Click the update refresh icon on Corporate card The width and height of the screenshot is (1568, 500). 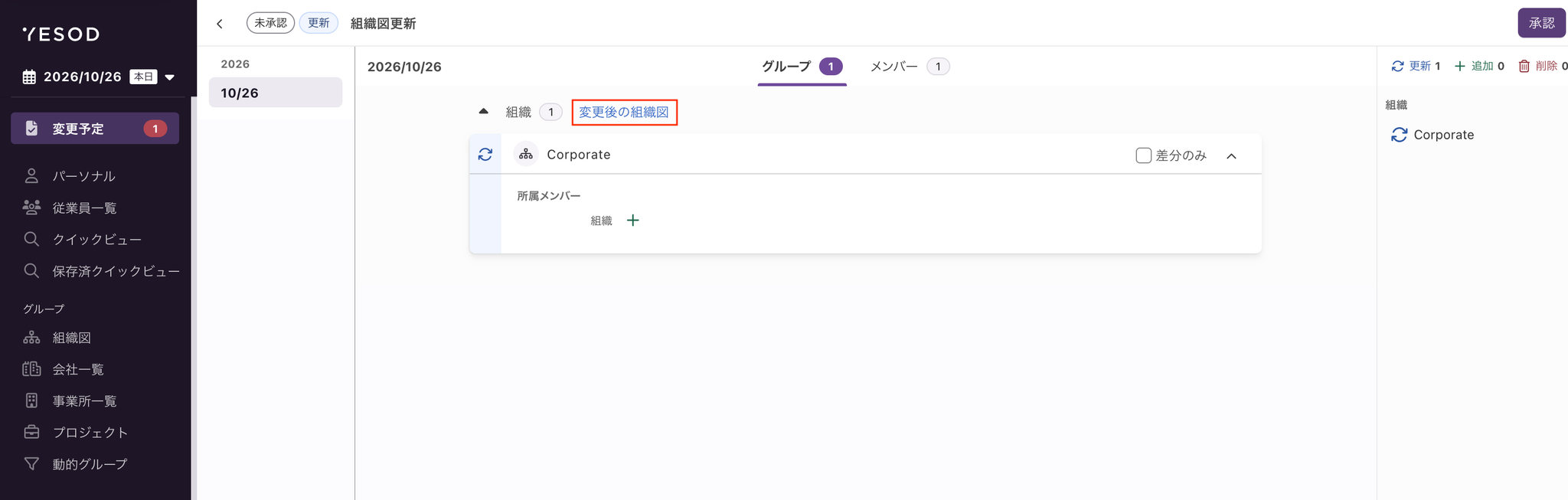coord(485,155)
